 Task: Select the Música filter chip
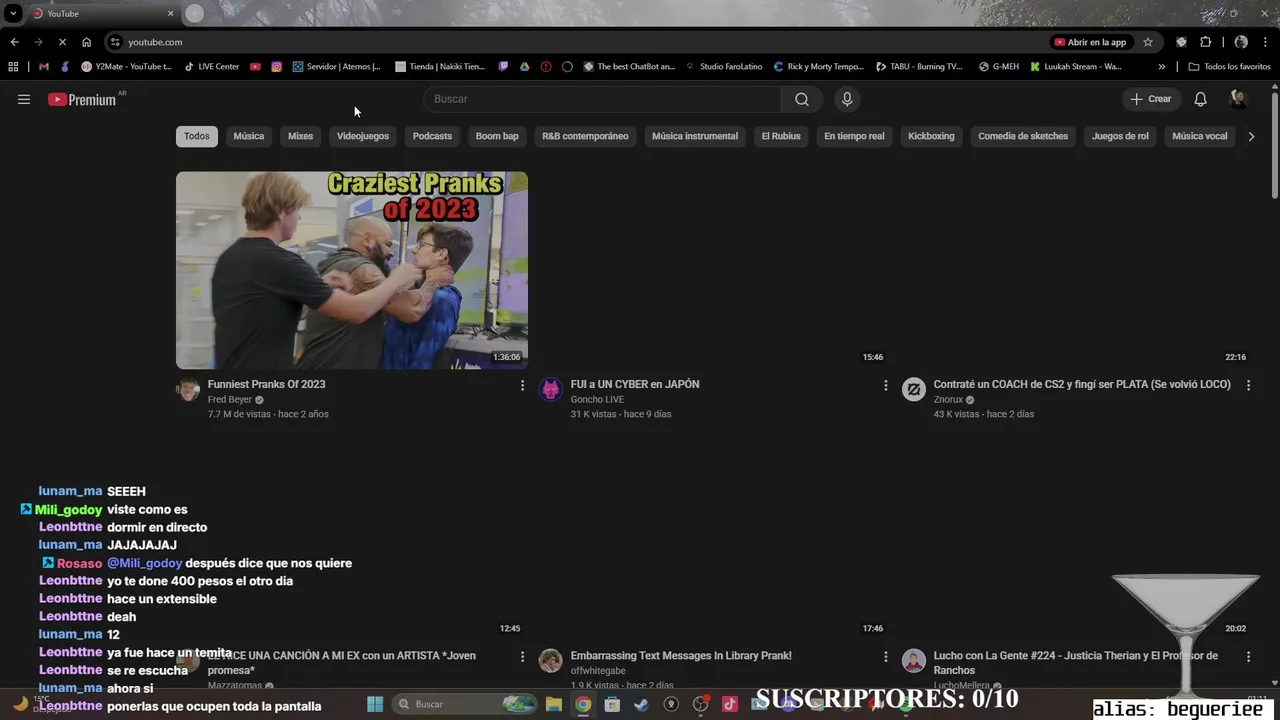249,136
